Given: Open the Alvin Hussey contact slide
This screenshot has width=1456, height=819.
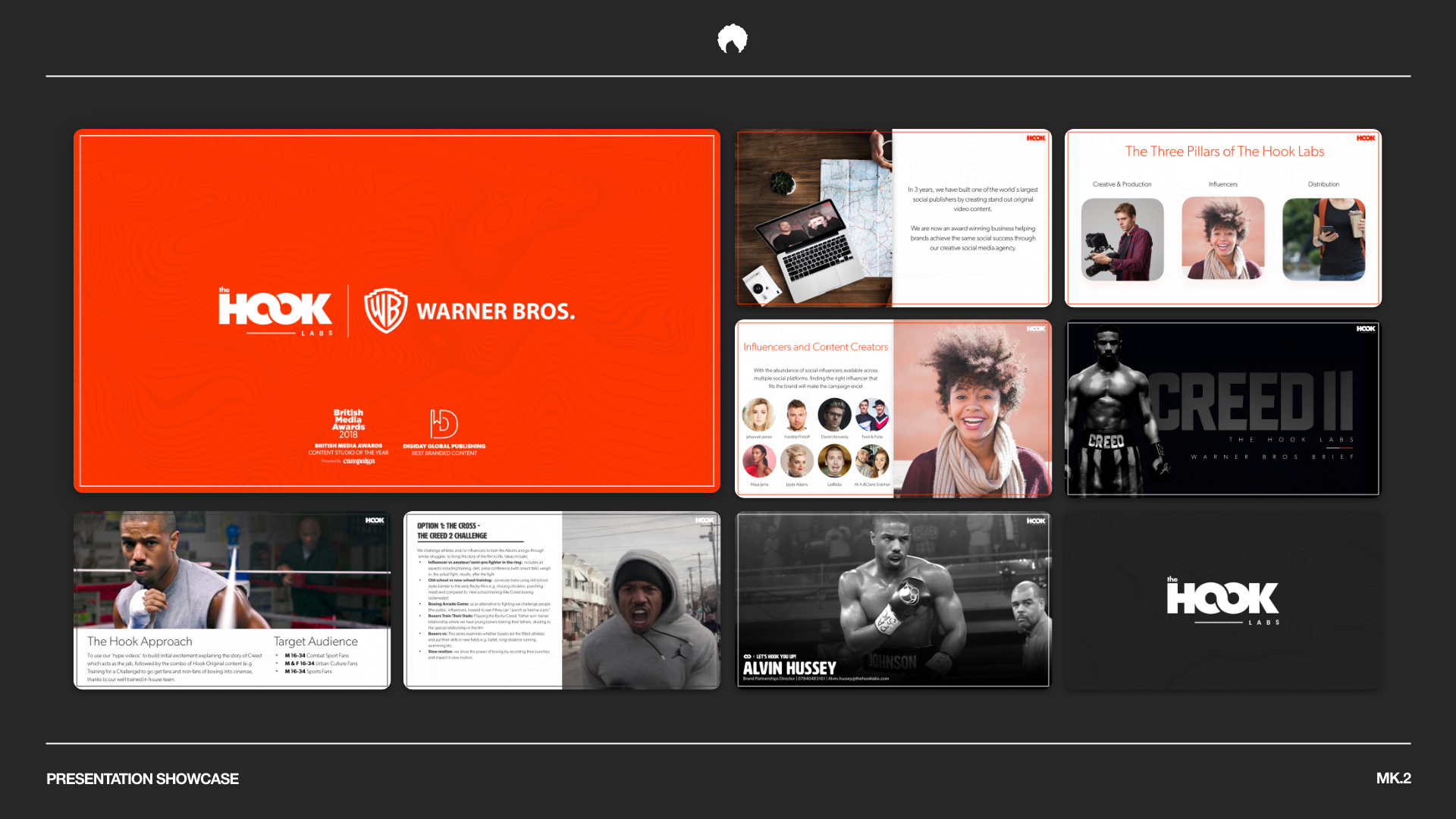Looking at the screenshot, I should tap(893, 601).
